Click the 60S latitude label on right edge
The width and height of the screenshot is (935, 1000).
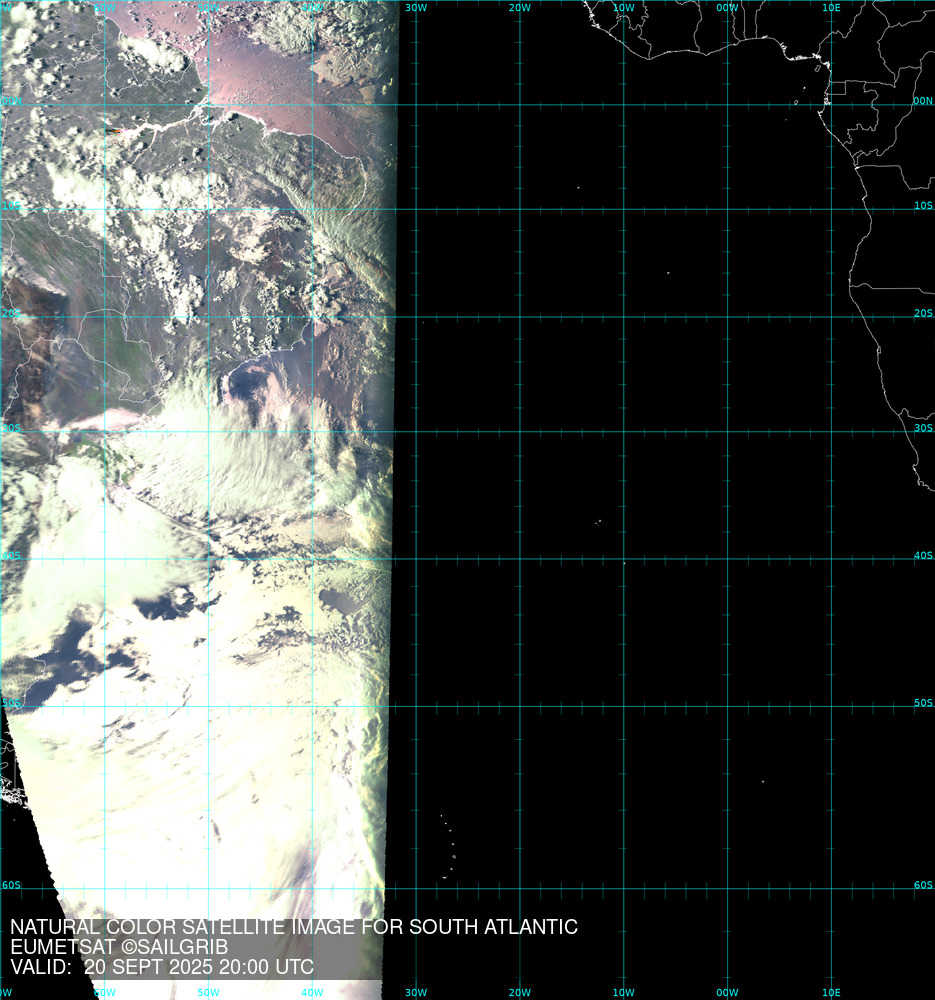click(x=922, y=885)
